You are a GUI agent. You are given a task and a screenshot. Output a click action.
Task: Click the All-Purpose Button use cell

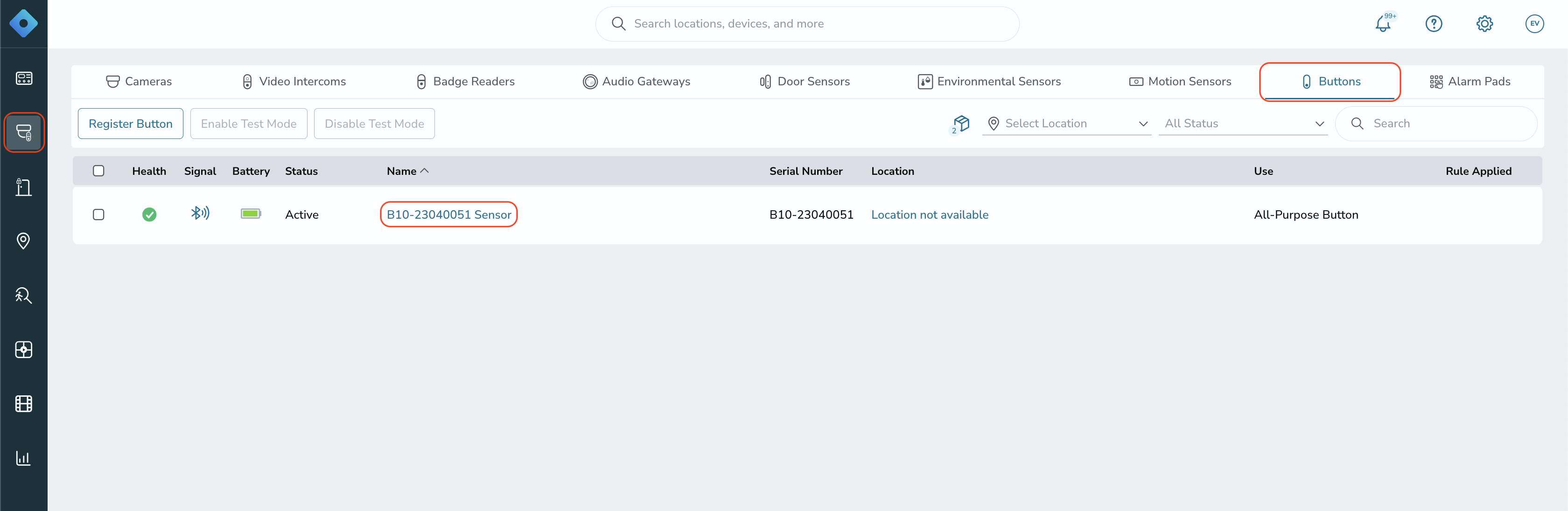1306,215
